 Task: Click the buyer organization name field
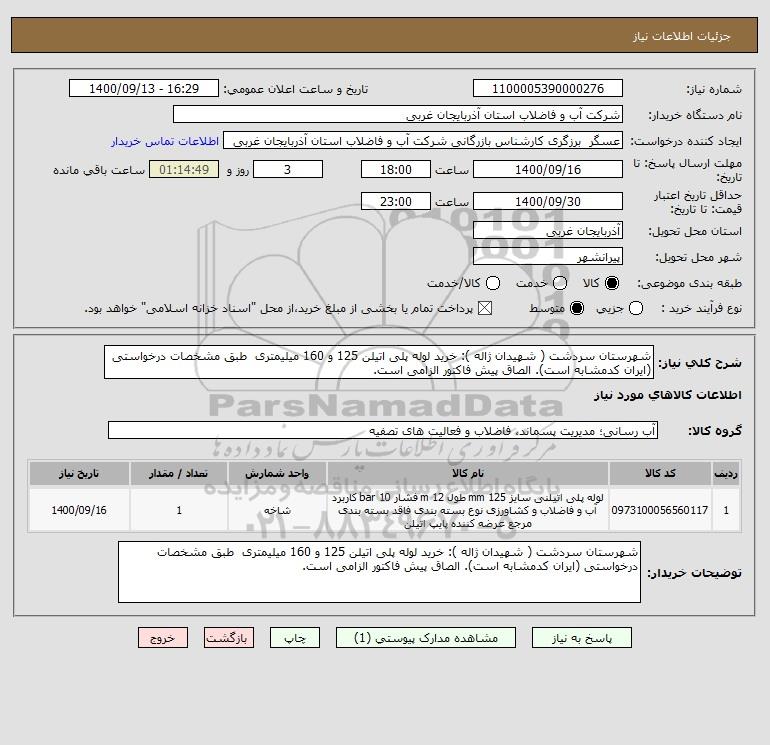(398, 115)
